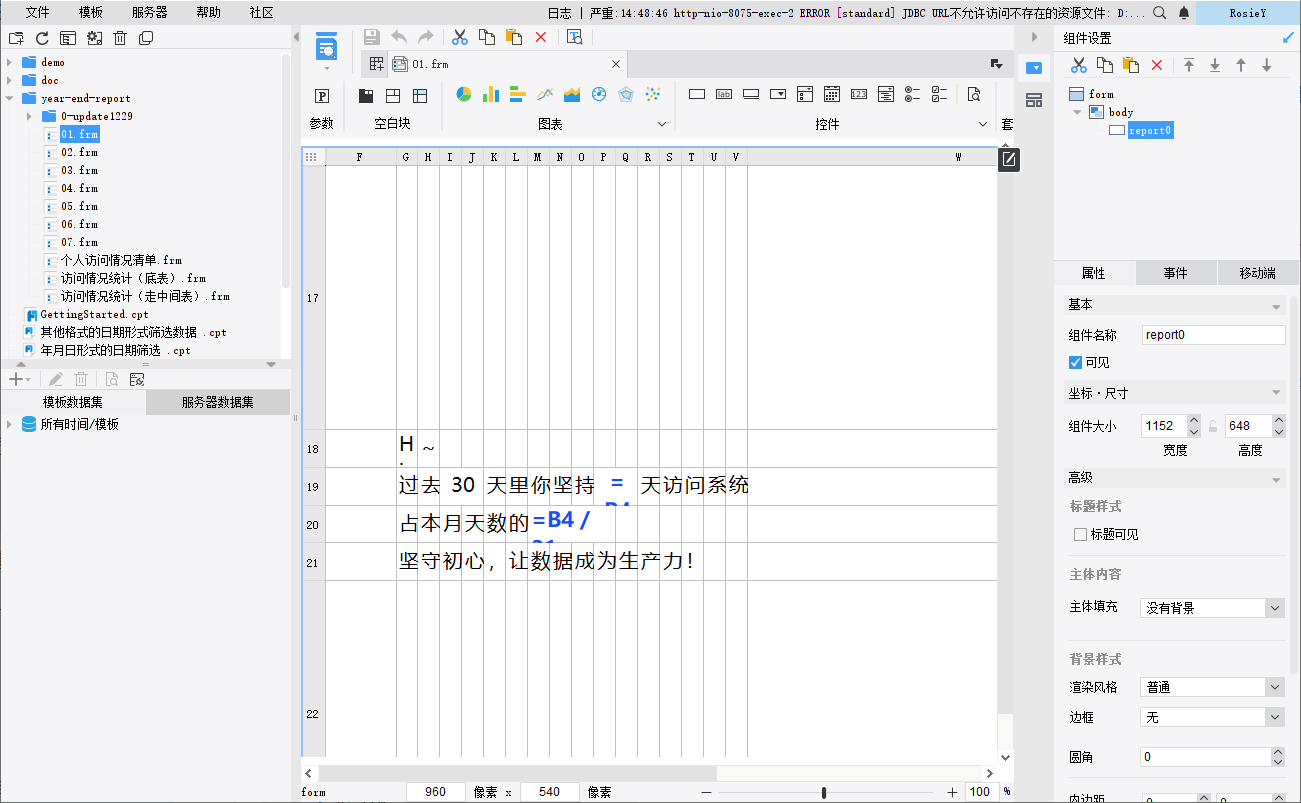Open the 模板 menu
This screenshot has width=1301, height=803.
click(90, 12)
